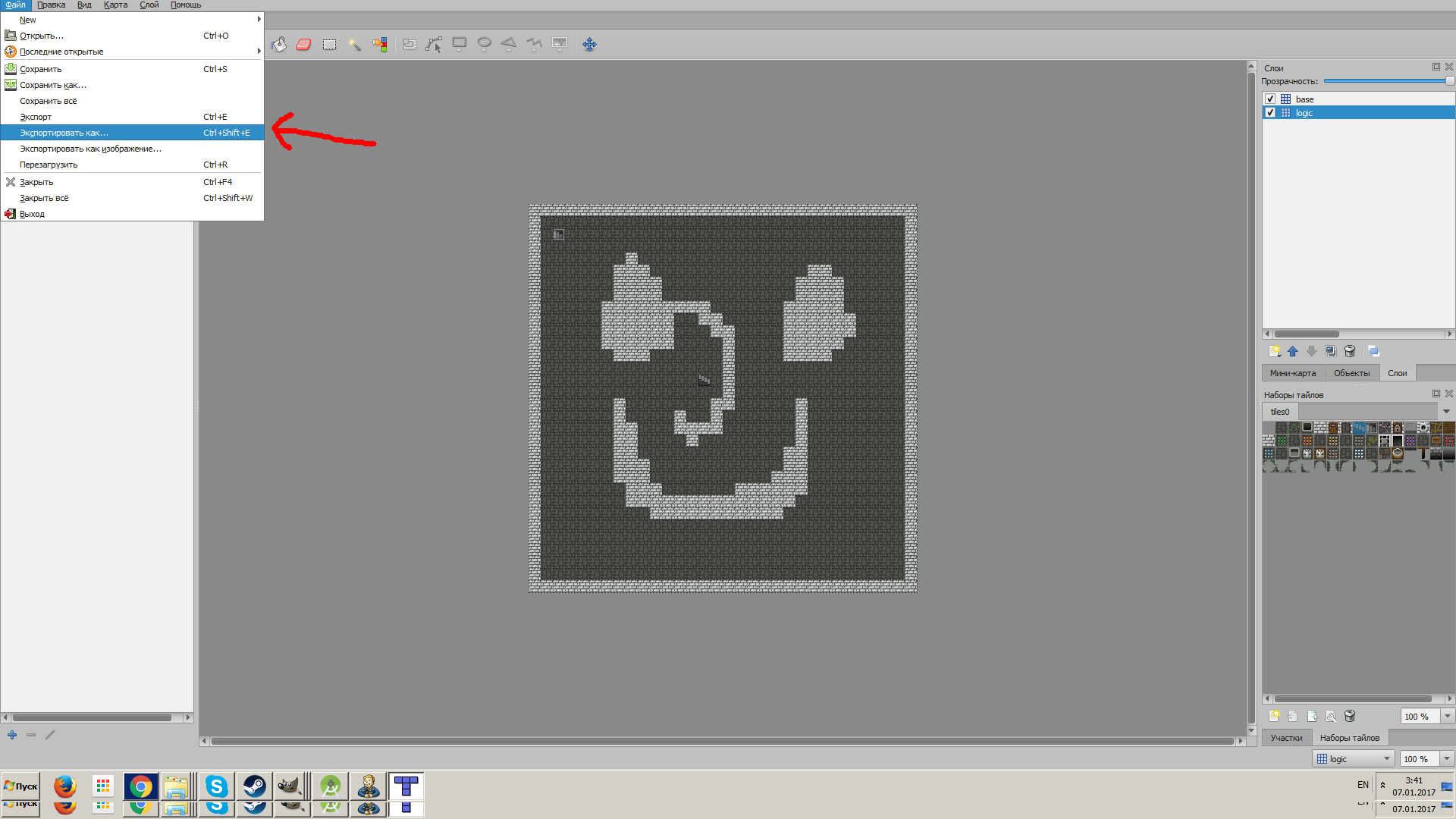
Task: Open the current layer 'logic' combo box
Action: [x=1354, y=759]
